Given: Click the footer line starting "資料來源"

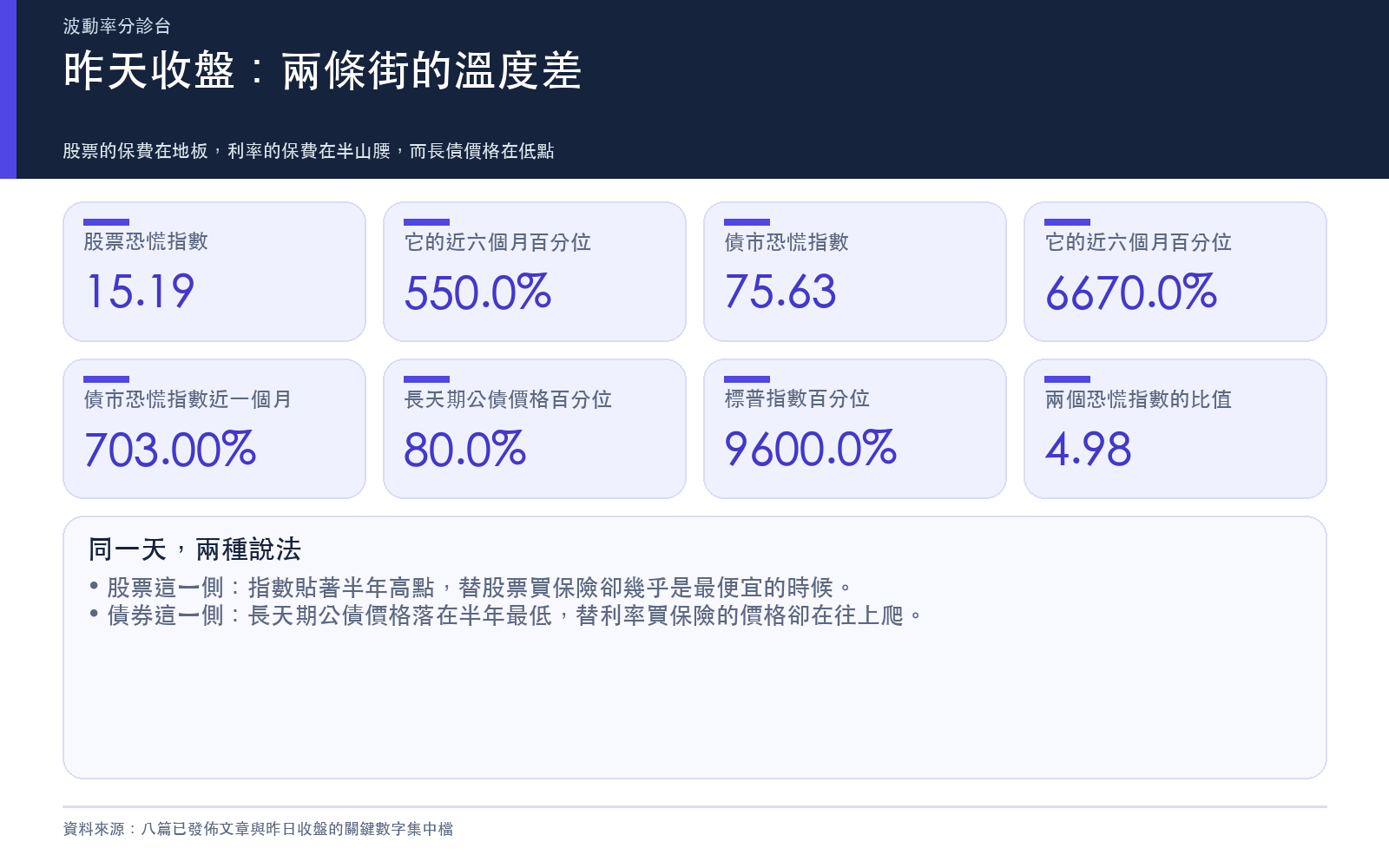Looking at the screenshot, I should [x=258, y=829].
